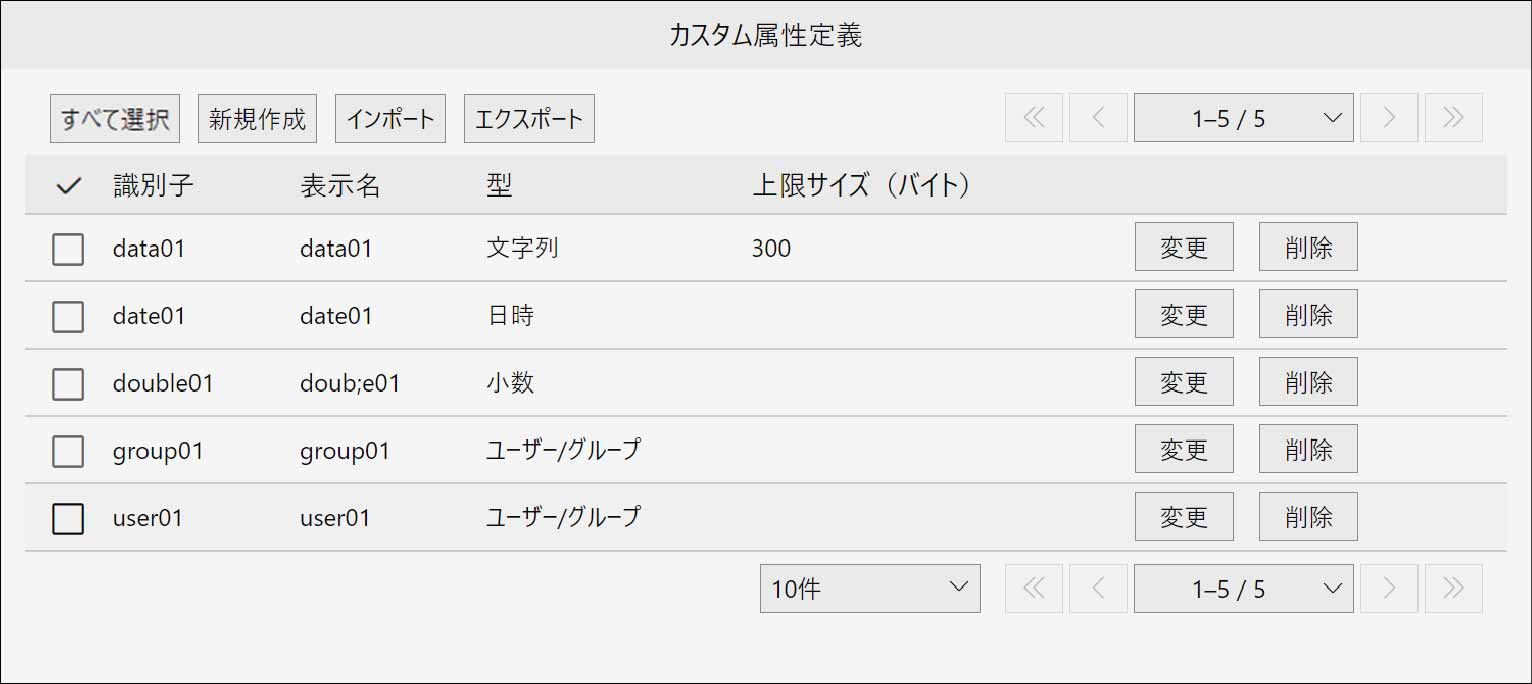Screen dimensions: 1532x684
Task: Click 削除 button for group01 row
Action: pyautogui.click(x=1308, y=449)
